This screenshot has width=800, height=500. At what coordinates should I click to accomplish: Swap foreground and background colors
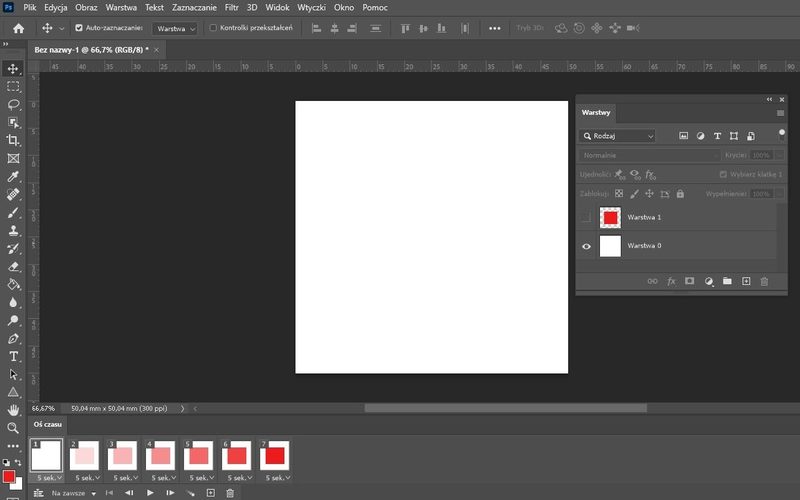click(x=18, y=462)
